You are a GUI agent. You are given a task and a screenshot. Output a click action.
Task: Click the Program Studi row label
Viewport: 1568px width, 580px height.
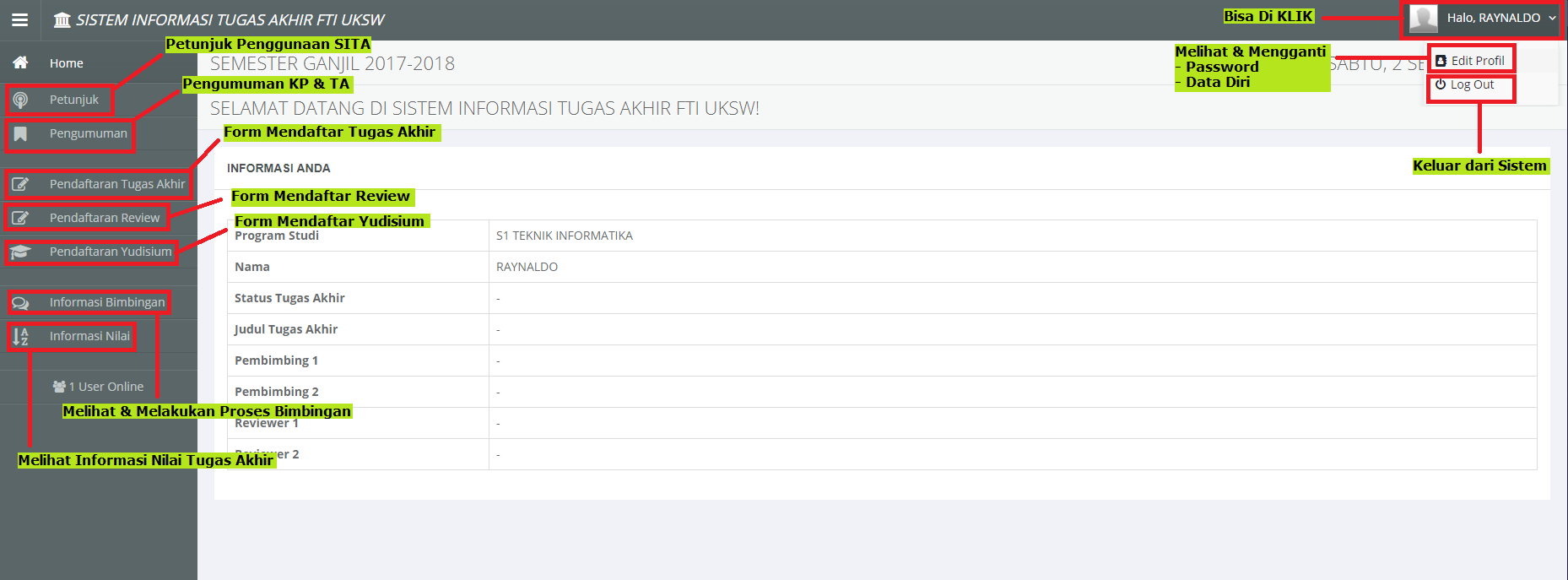277,236
